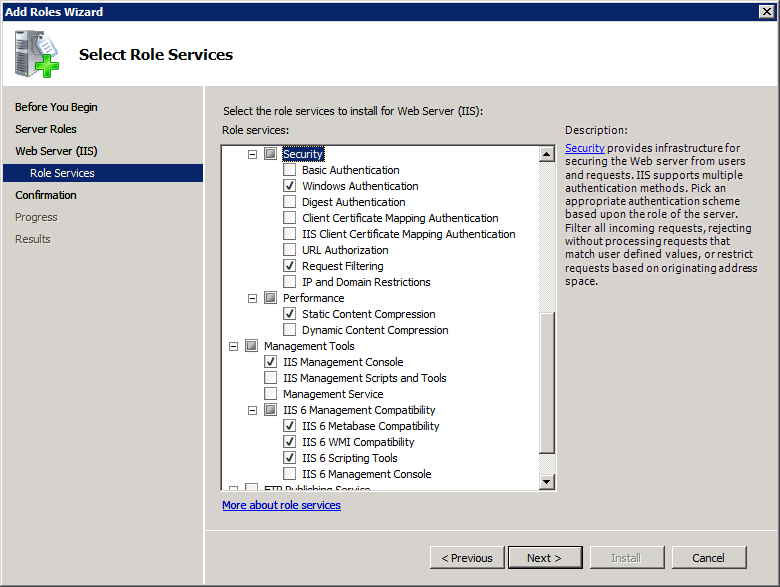
Task: Close the Add Roles Wizard window
Action: pos(767,11)
